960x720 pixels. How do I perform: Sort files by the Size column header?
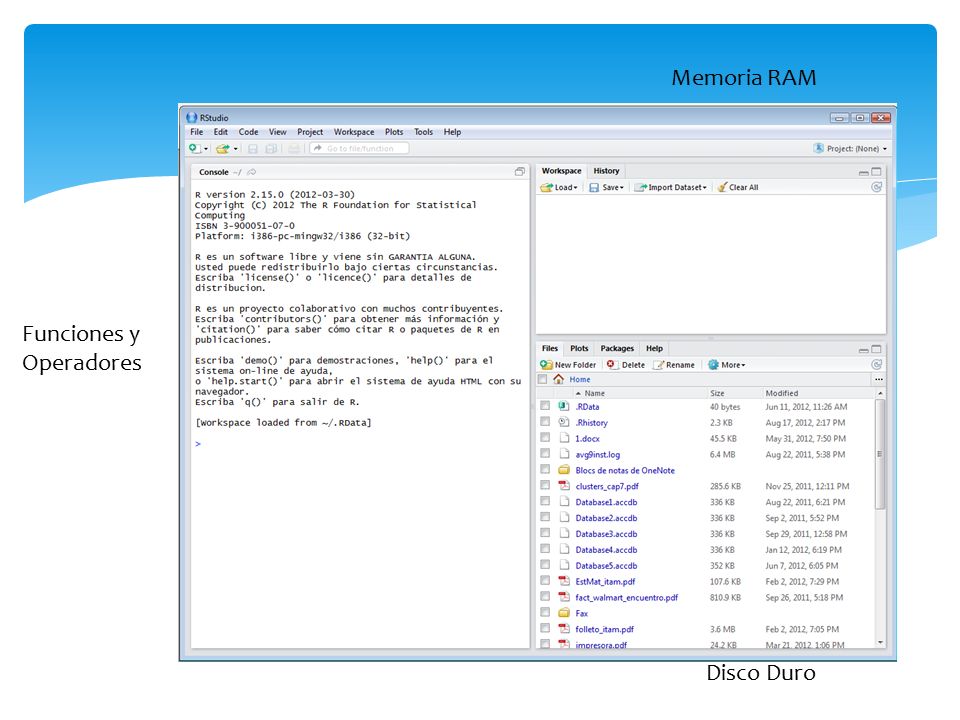coord(717,393)
